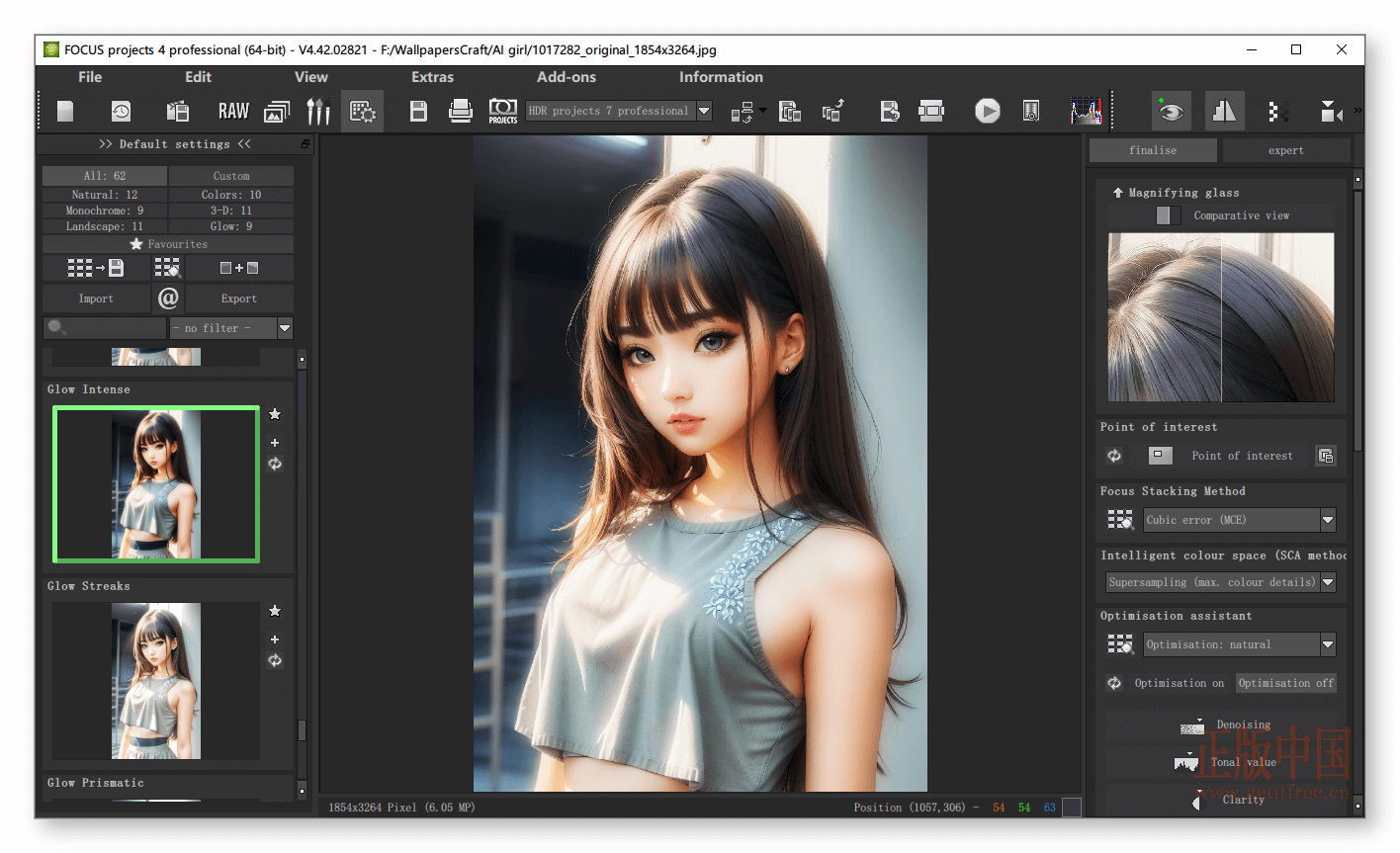Toggle the Comparative view checkbox
1400x853 pixels.
pyautogui.click(x=1168, y=215)
